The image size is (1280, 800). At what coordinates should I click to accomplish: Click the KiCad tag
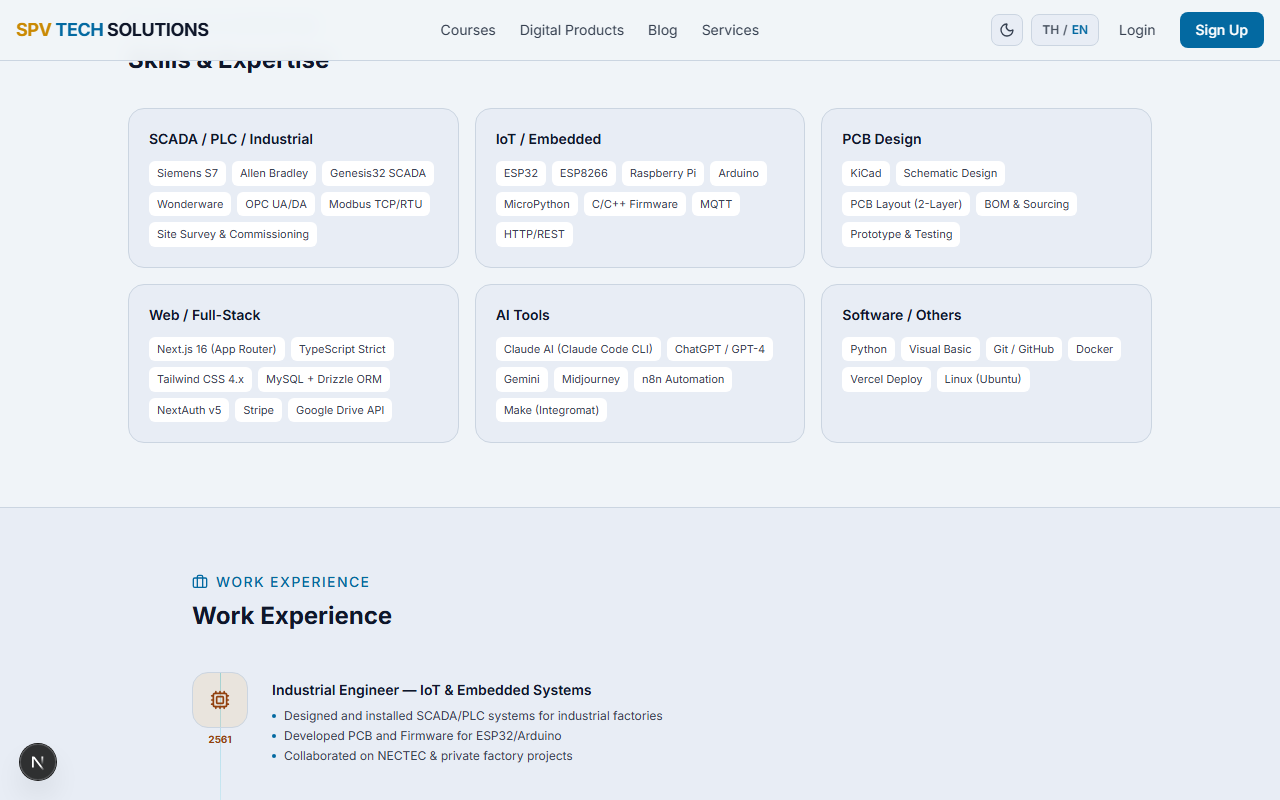click(866, 173)
